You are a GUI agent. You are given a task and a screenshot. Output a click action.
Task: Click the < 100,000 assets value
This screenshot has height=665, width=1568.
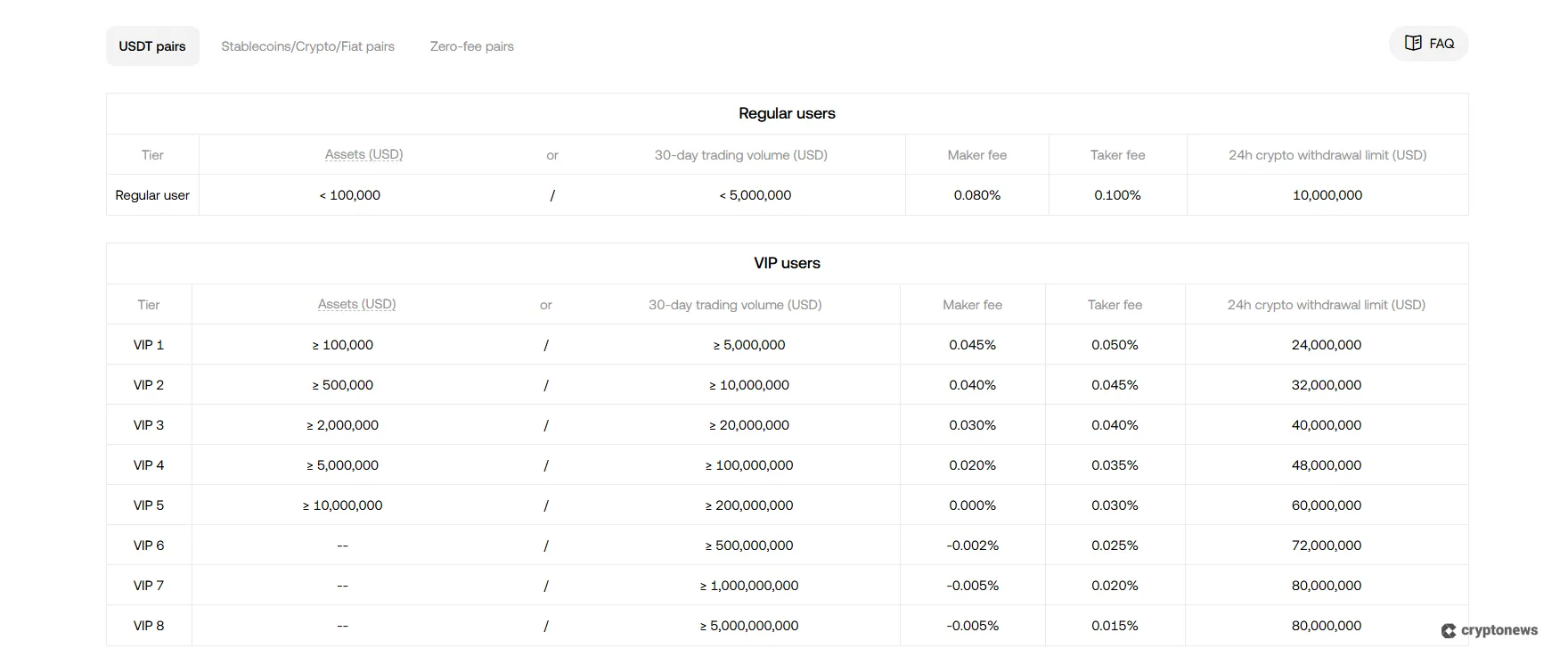pos(349,195)
